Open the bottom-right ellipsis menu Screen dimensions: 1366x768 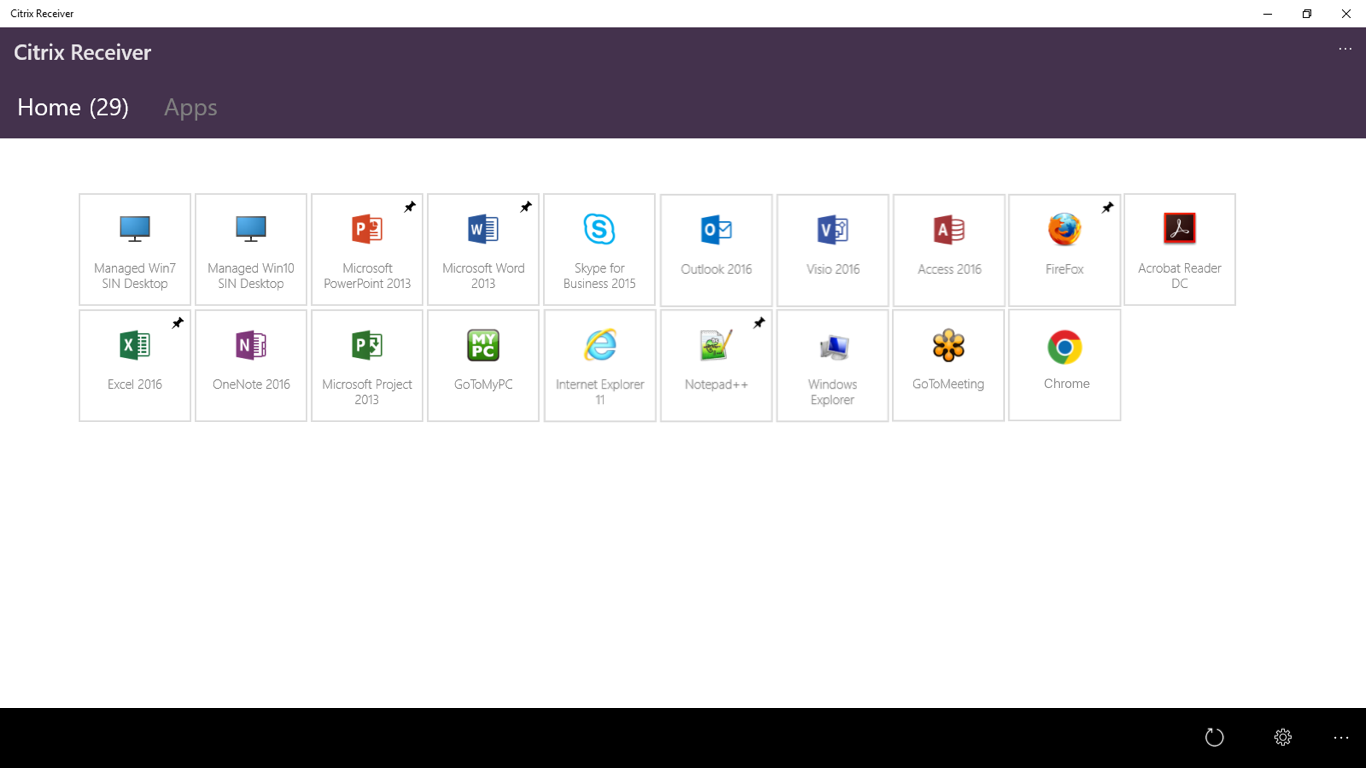click(x=1341, y=737)
